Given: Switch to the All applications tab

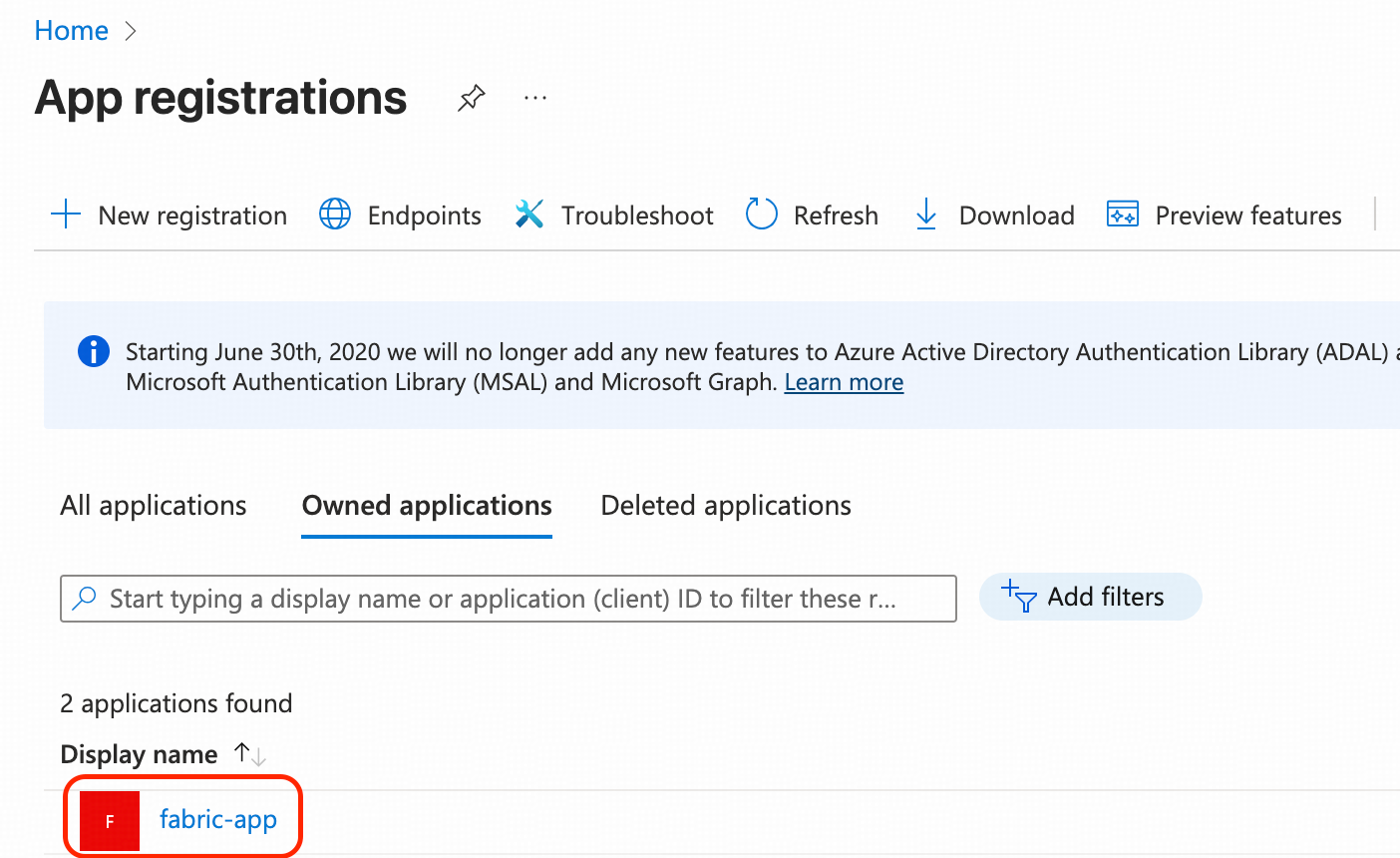Looking at the screenshot, I should pyautogui.click(x=154, y=506).
